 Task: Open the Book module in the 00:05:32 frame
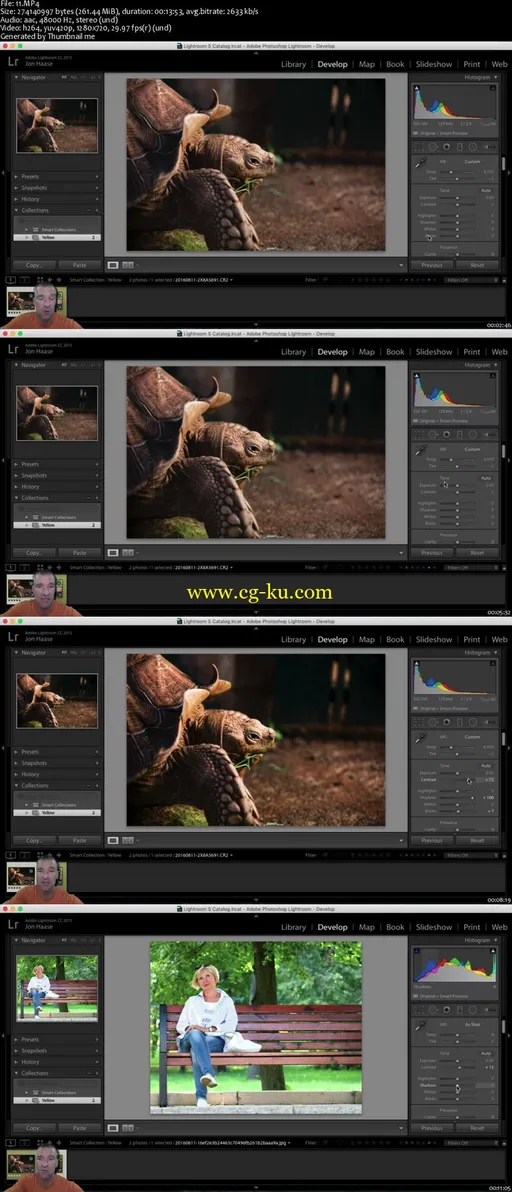[x=395, y=352]
